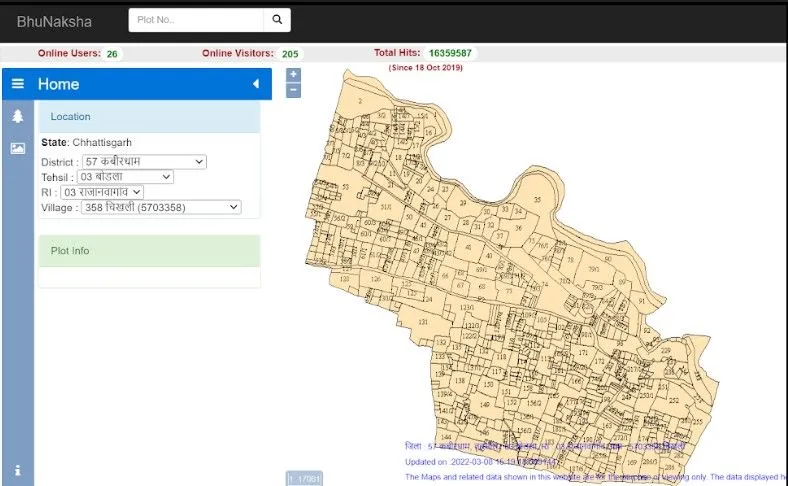Select plot 131 on the map

pyautogui.click(x=423, y=322)
